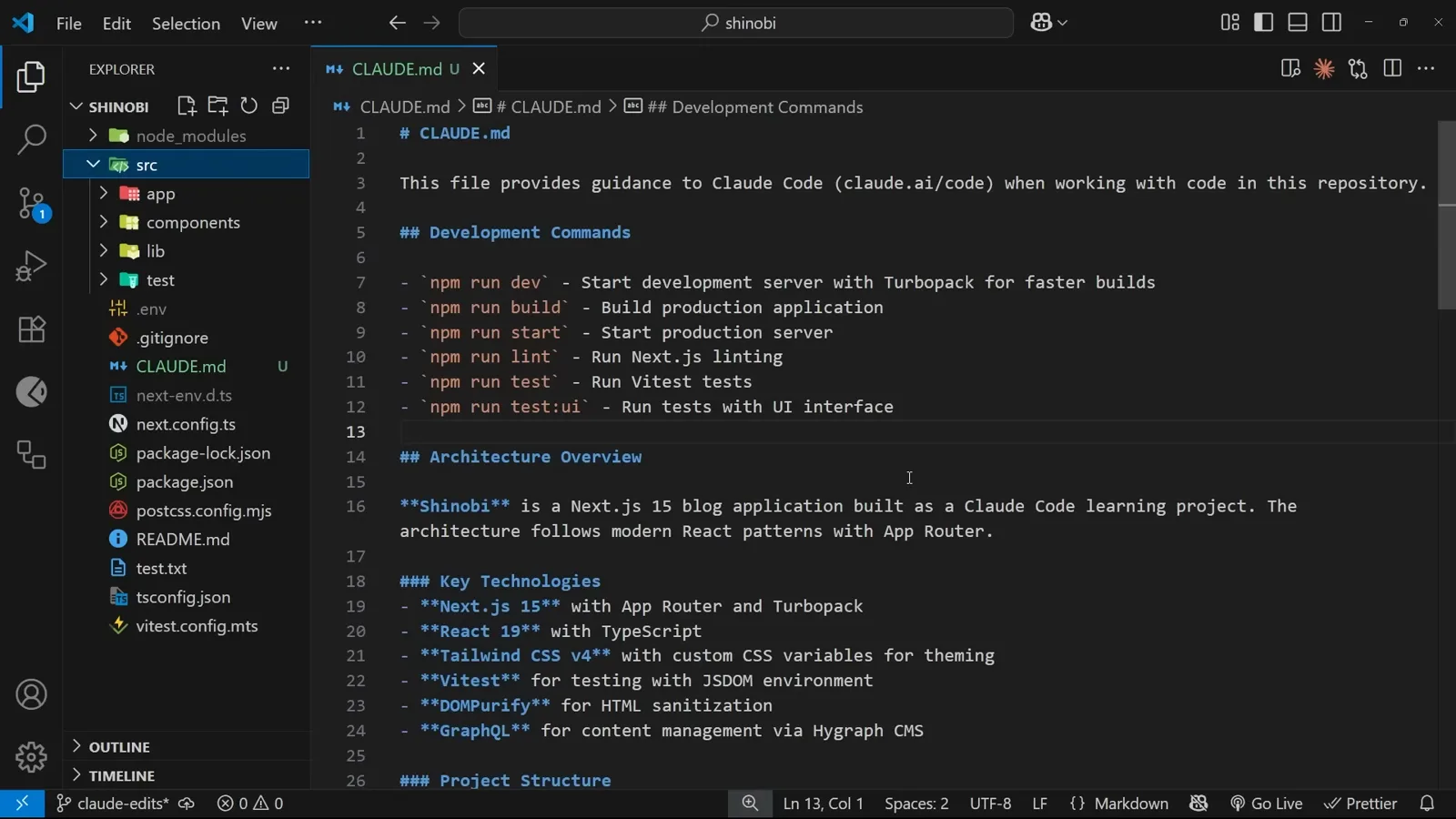This screenshot has height=819, width=1456.
Task: Open the Edit menu
Action: coord(116,23)
